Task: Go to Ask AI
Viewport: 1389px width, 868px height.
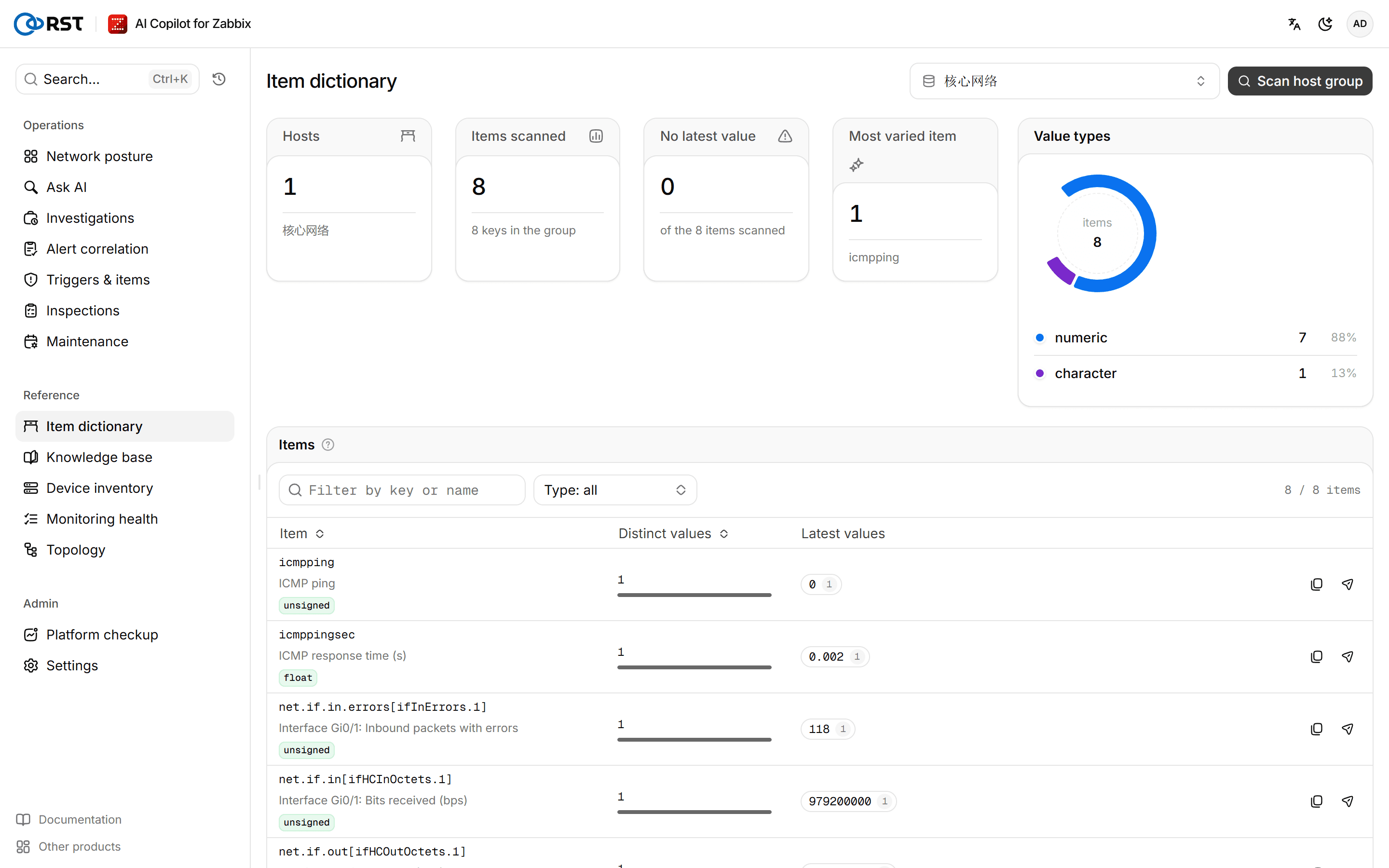Action: [124, 187]
